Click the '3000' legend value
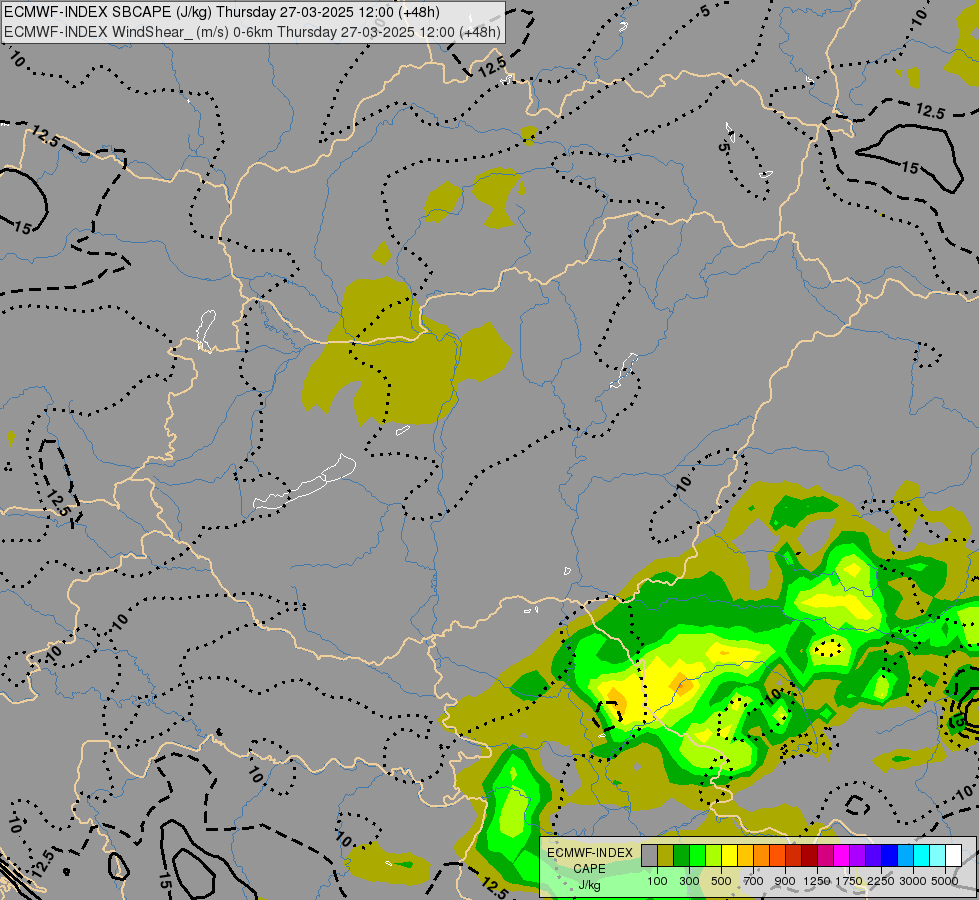The image size is (979, 900). [x=913, y=881]
